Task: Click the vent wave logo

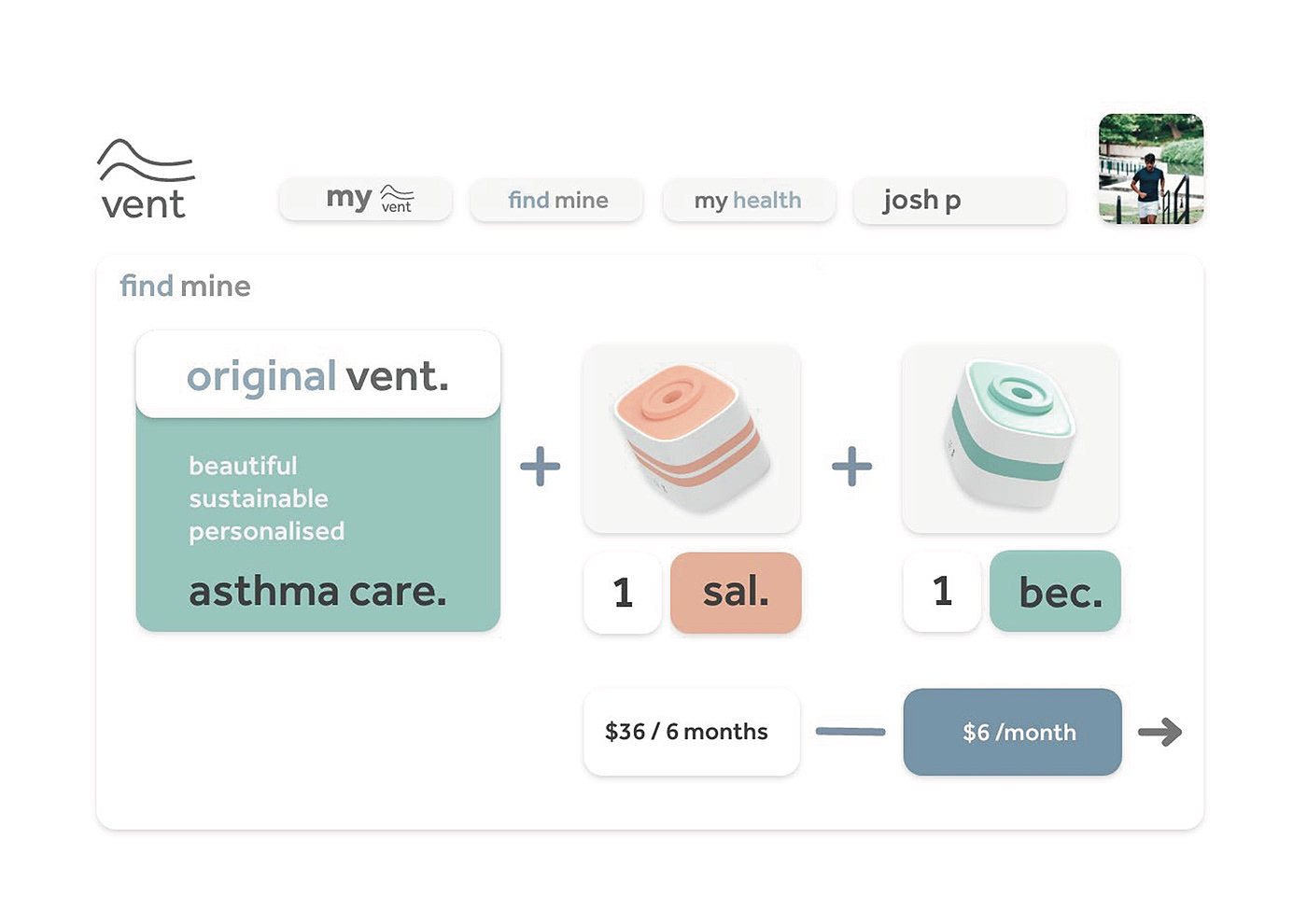Action: (145, 180)
